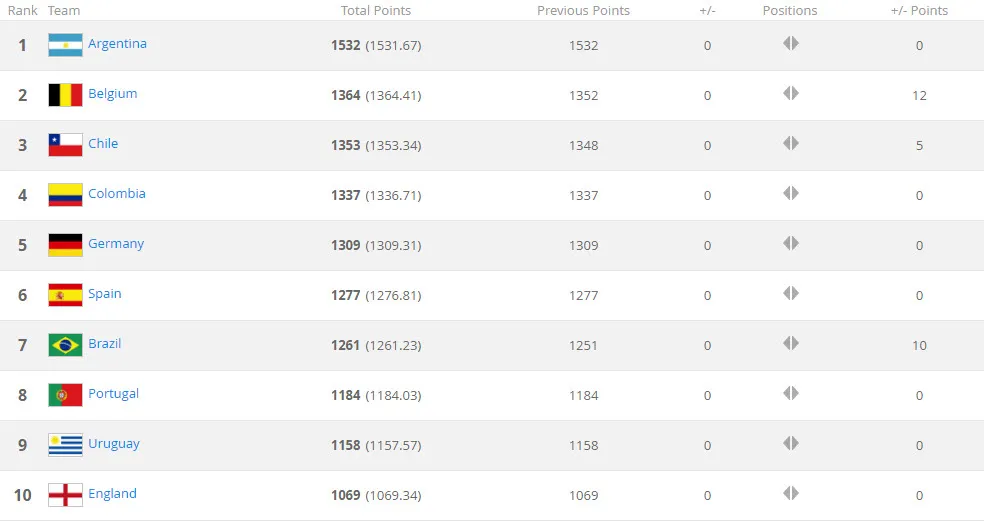This screenshot has height=522, width=984.
Task: Open the Belgium team link
Action: pyautogui.click(x=112, y=94)
